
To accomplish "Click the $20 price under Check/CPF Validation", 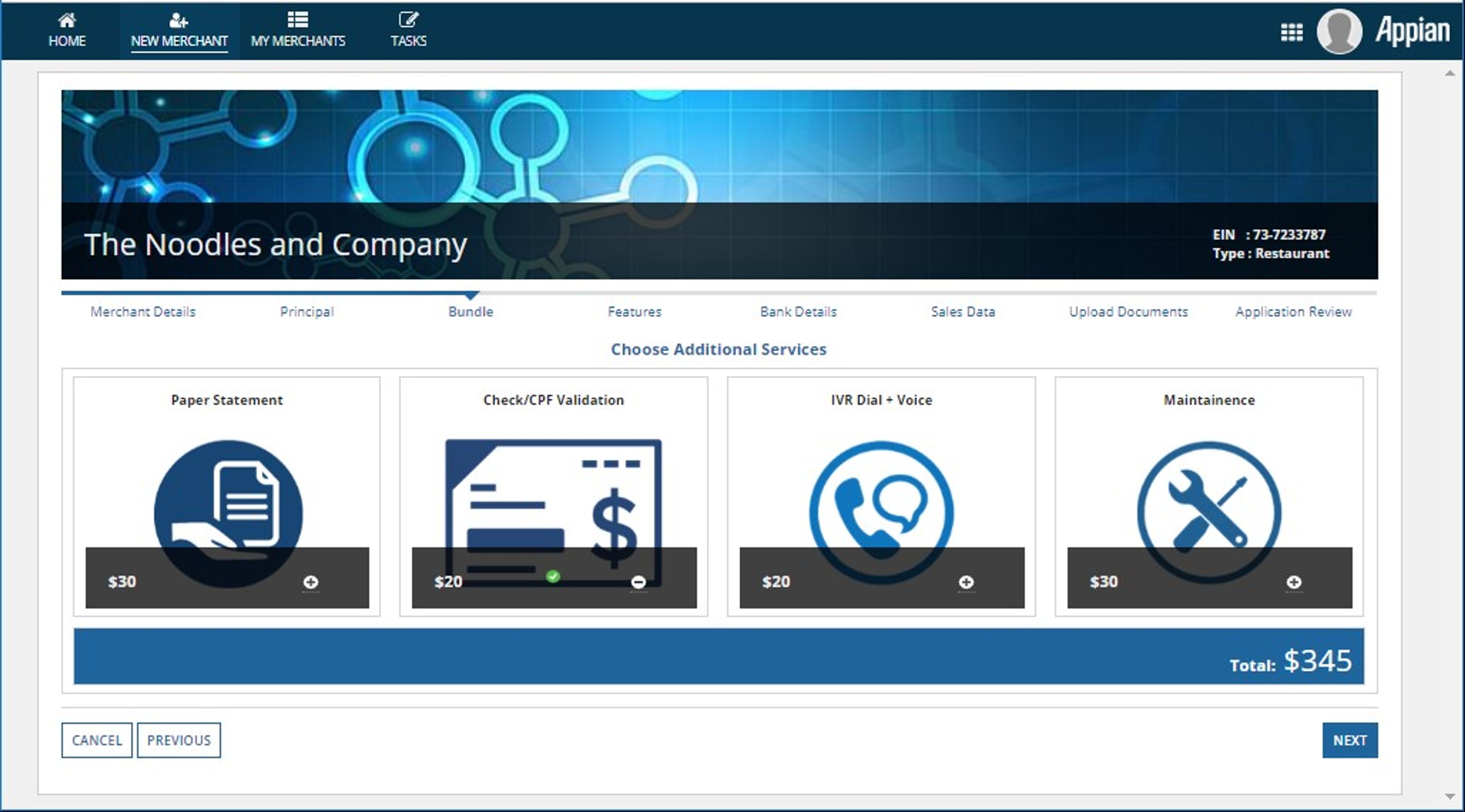I will point(448,582).
